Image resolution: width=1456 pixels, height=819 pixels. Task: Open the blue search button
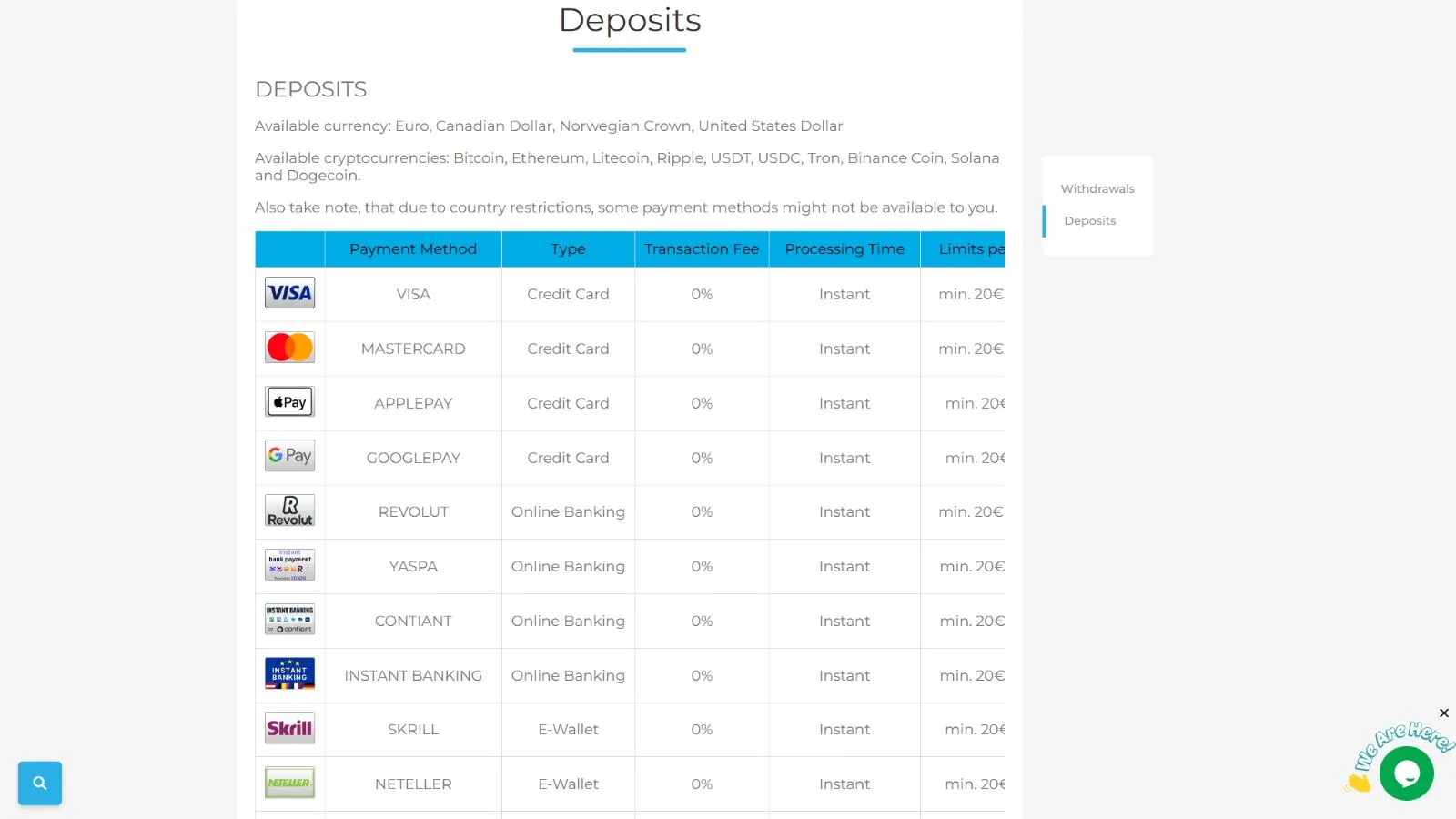click(40, 783)
